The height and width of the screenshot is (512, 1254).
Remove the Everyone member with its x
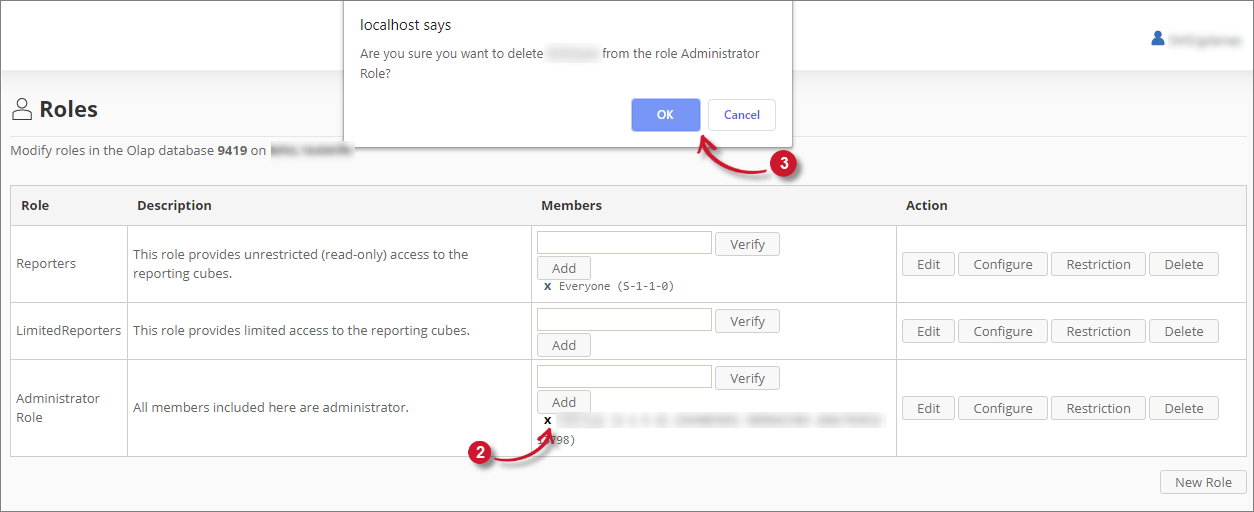point(547,286)
